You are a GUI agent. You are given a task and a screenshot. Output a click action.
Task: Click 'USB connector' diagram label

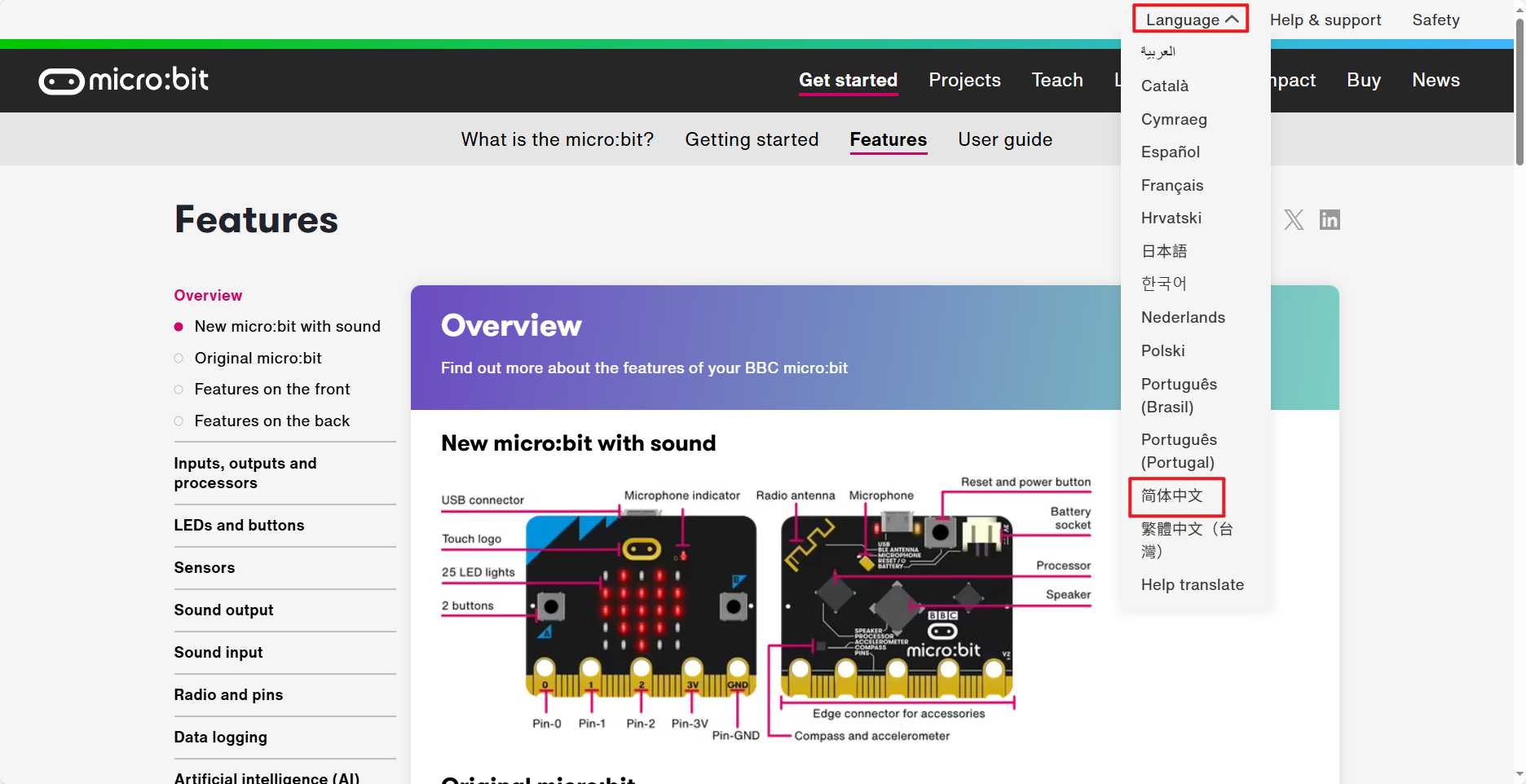pos(483,500)
